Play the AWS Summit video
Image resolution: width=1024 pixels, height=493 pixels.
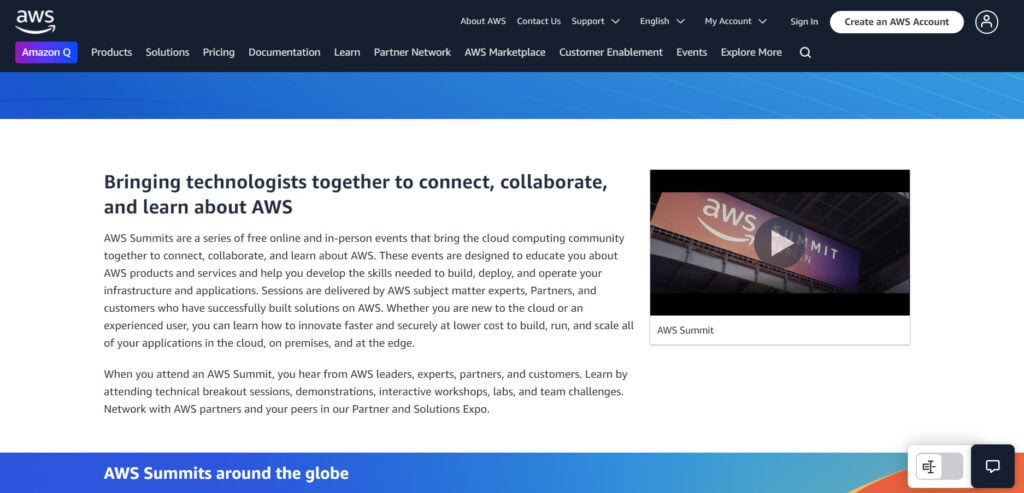pos(779,243)
